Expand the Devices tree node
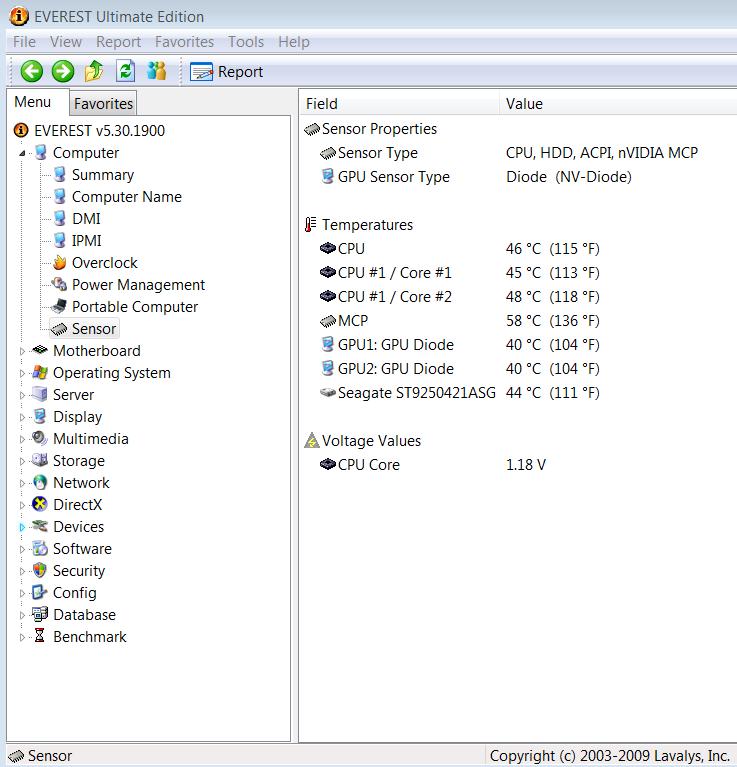 point(22,527)
